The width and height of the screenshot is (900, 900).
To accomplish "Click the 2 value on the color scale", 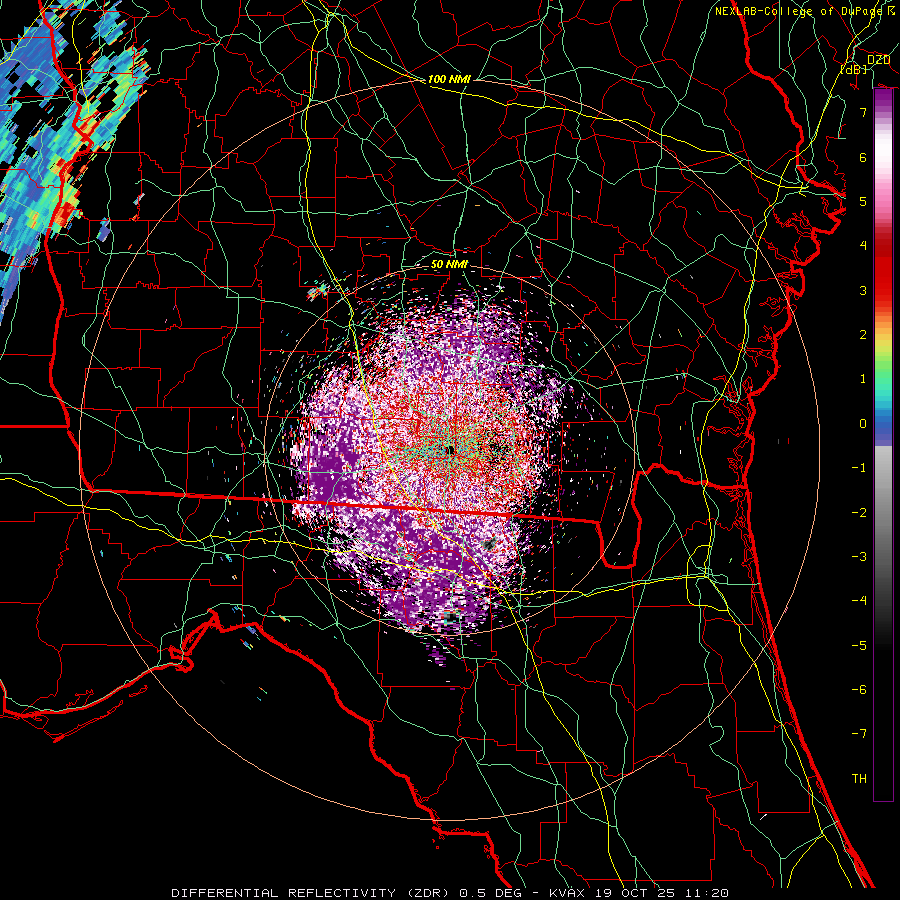I will pos(863,335).
